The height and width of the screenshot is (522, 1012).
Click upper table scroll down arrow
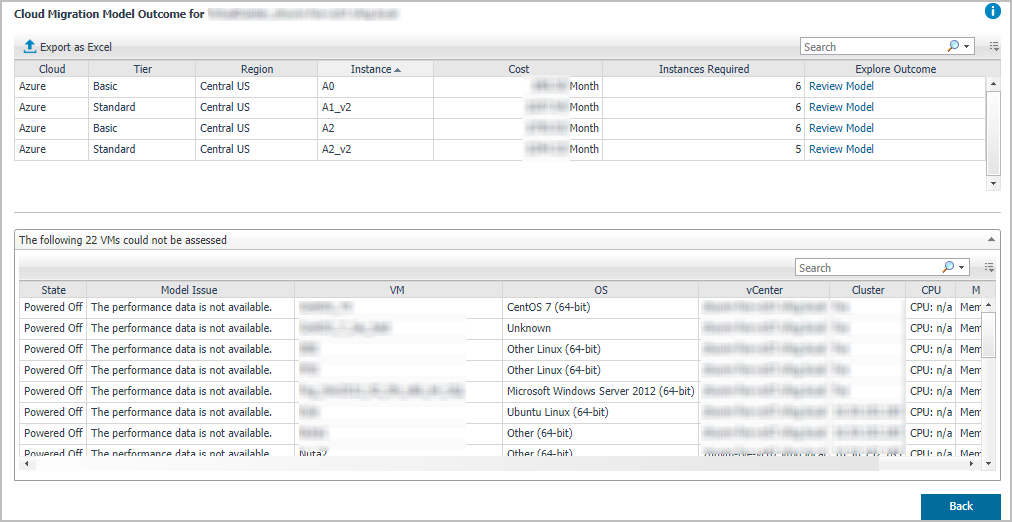point(992,185)
